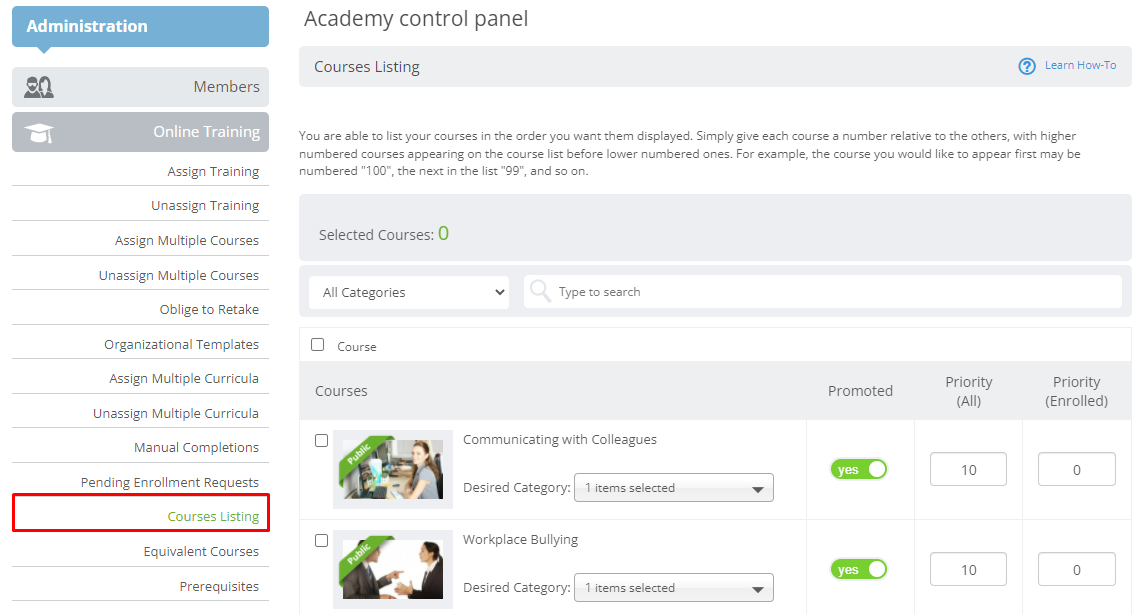Open the Communicating with Colleagues course thumbnail
Image resolution: width=1145 pixels, height=614 pixels.
pyautogui.click(x=393, y=469)
